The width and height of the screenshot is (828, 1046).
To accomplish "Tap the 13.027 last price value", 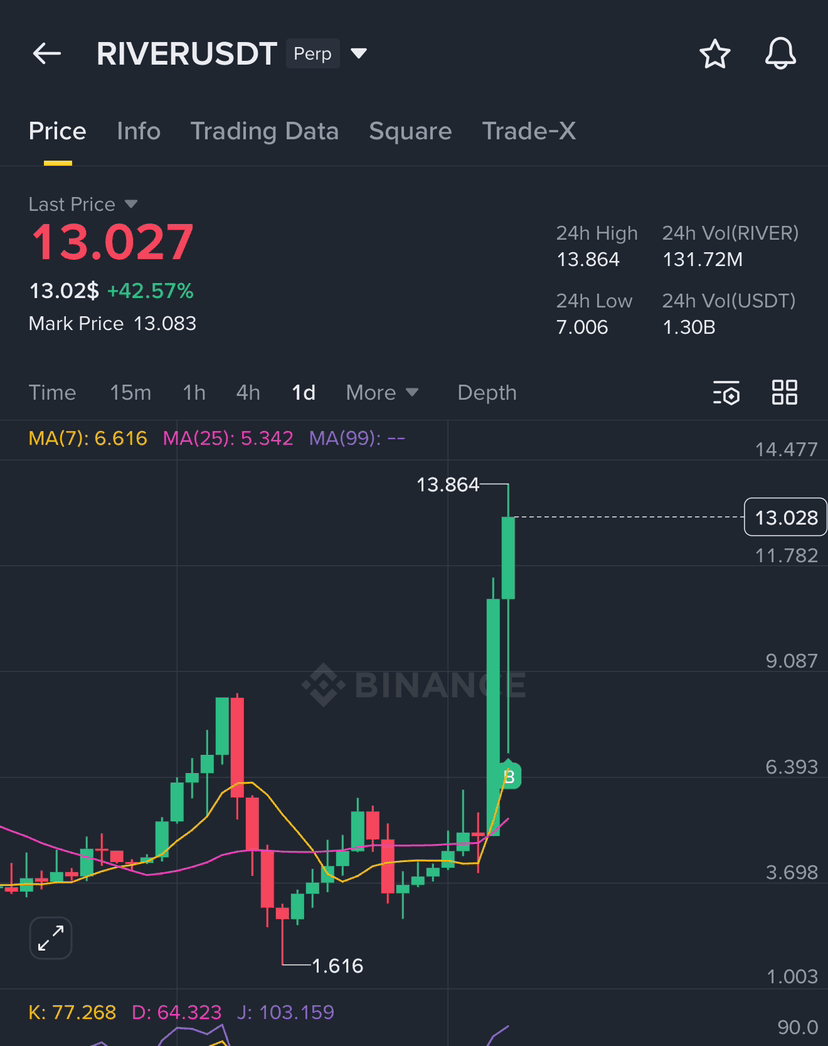I will coord(112,241).
